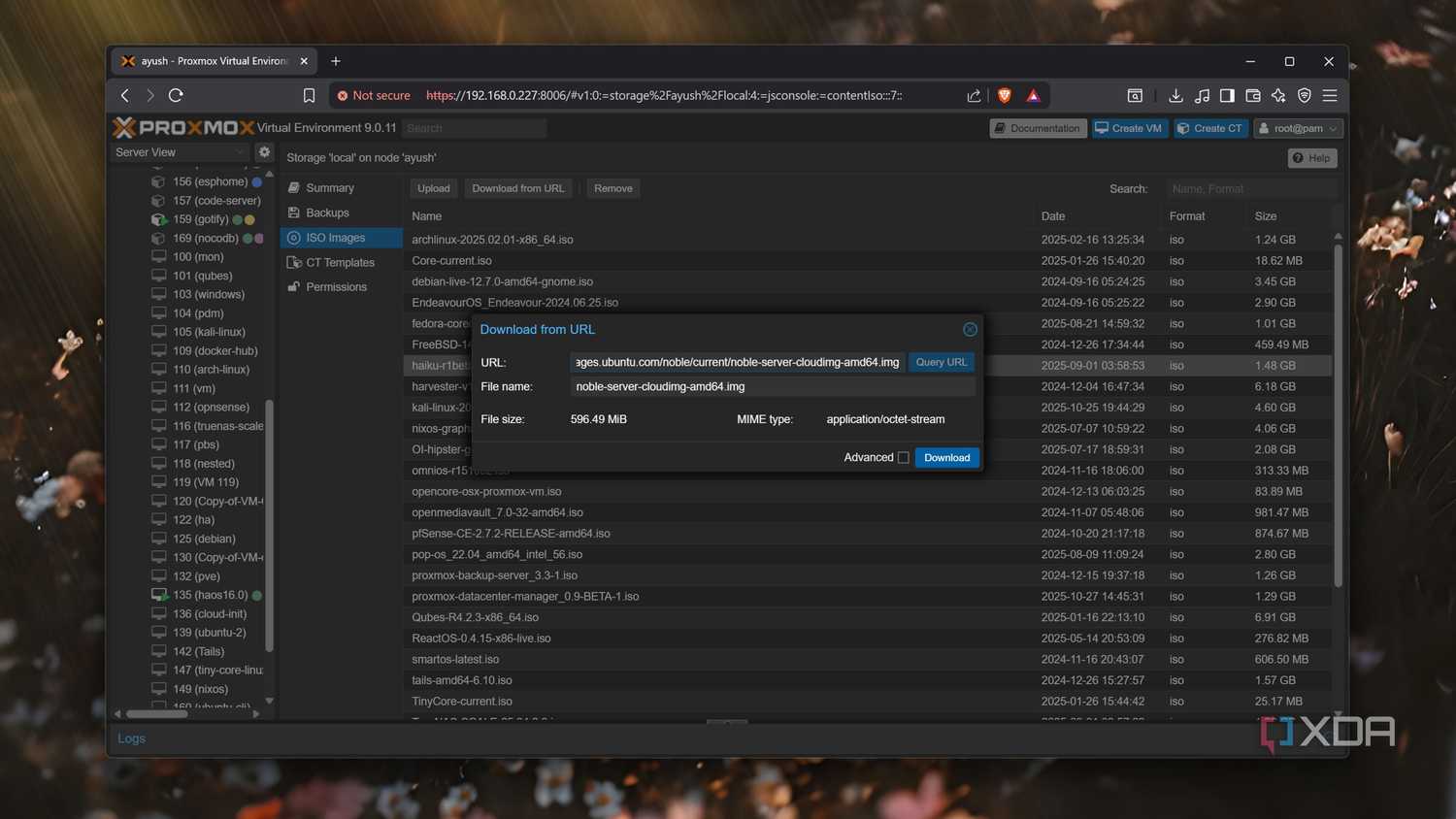This screenshot has height=819, width=1456.
Task: Open the Documentation button
Action: (x=1038, y=128)
